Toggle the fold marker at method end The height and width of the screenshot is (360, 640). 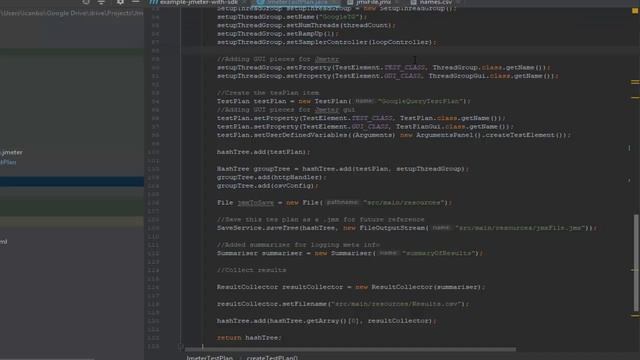pyautogui.click(x=180, y=347)
